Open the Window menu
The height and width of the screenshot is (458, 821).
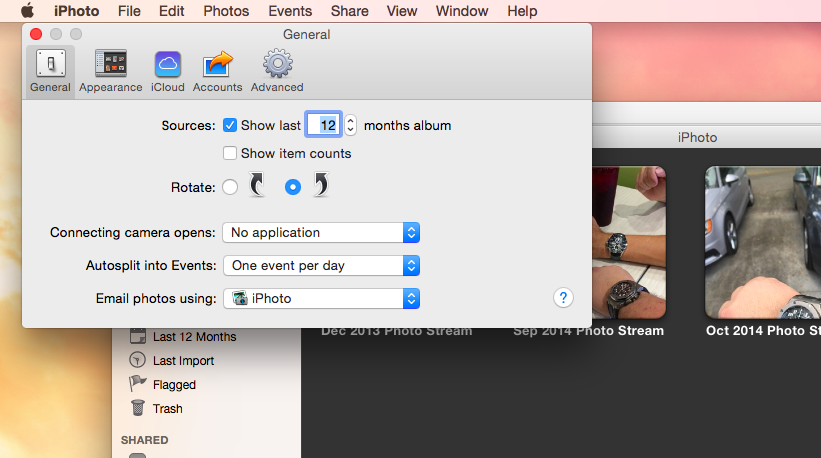(462, 11)
